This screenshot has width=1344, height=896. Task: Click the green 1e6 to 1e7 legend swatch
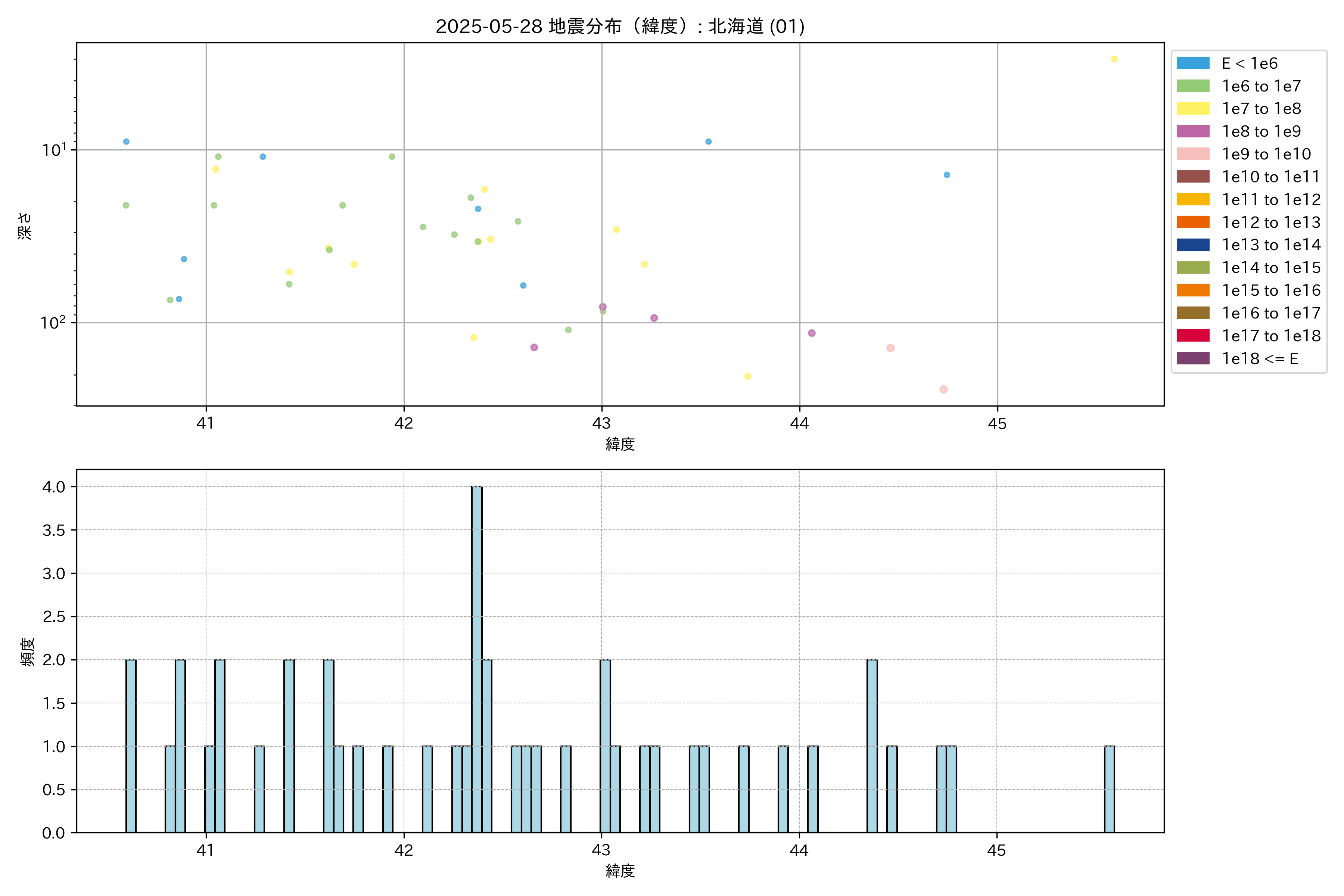1192,86
